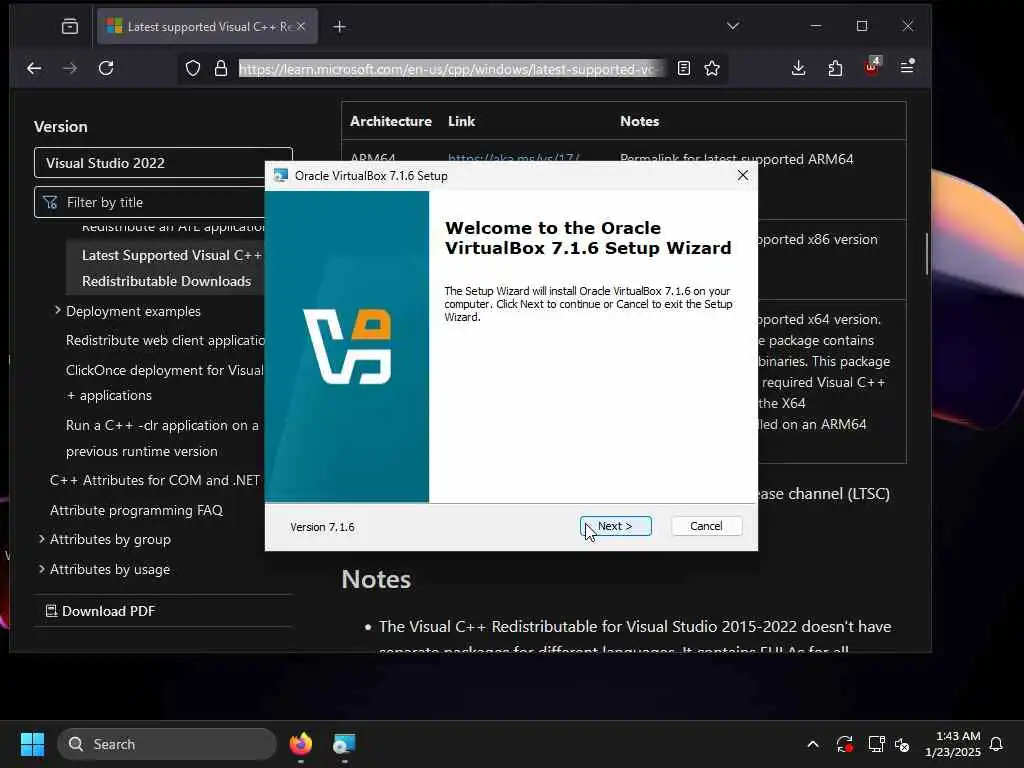Click the uBlock Origin extension icon

pyautogui.click(x=872, y=67)
